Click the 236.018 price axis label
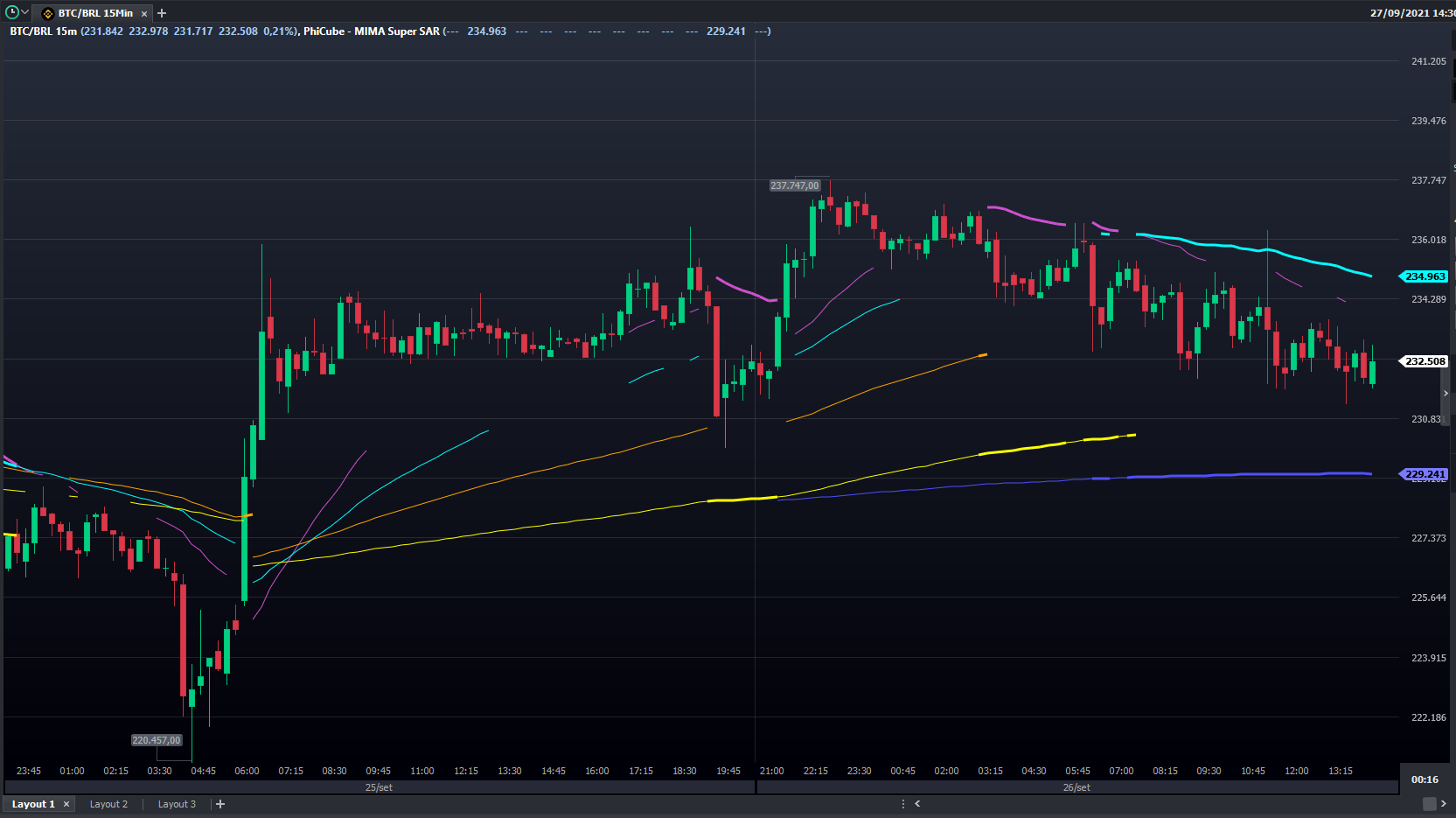 click(x=1428, y=240)
